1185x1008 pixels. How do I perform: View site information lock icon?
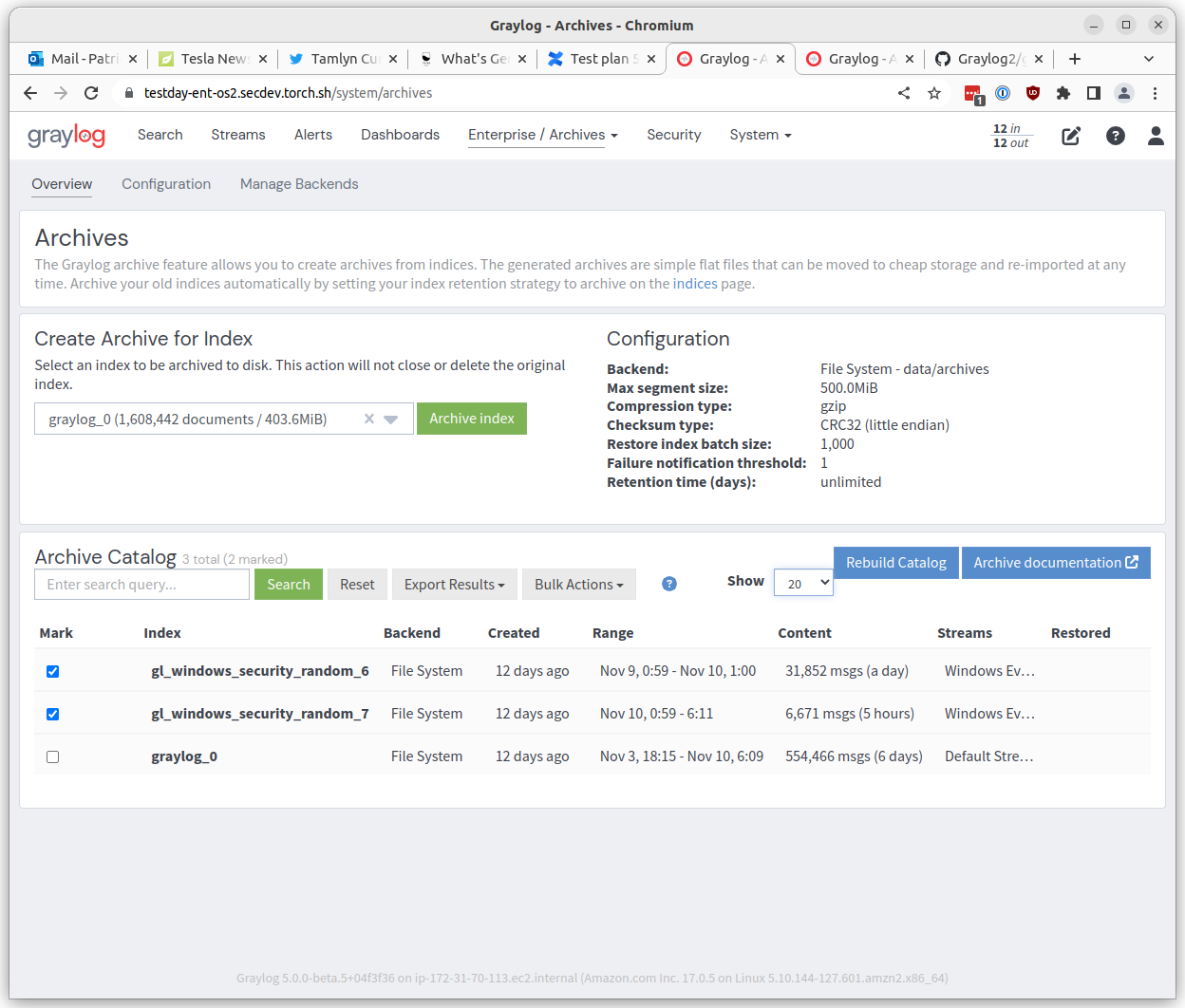[x=129, y=93]
